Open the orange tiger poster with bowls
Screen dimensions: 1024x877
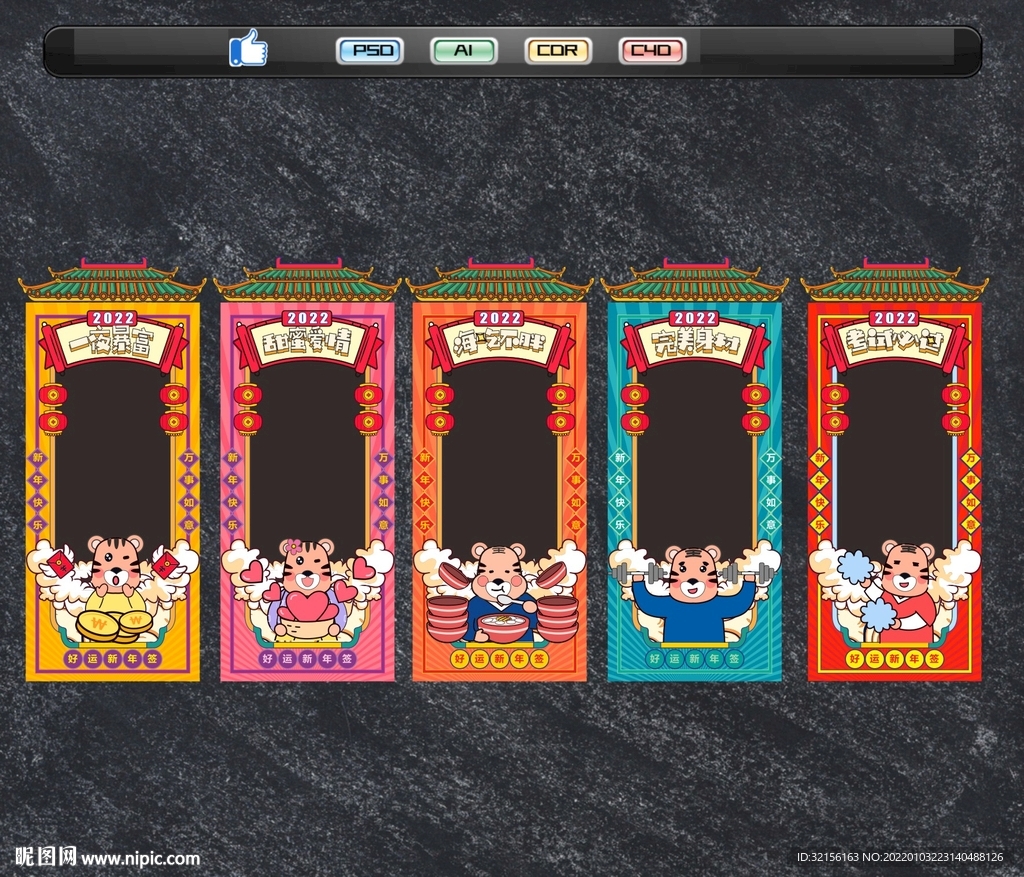click(x=500, y=470)
